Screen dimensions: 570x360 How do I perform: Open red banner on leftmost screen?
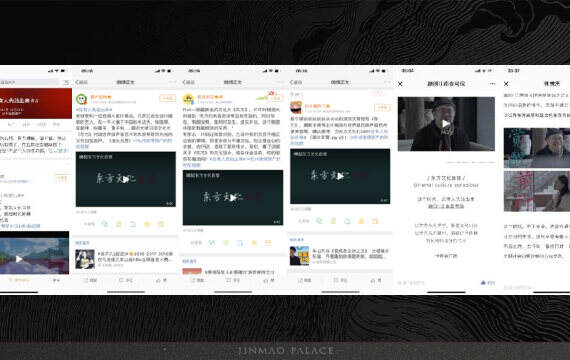(x=36, y=104)
